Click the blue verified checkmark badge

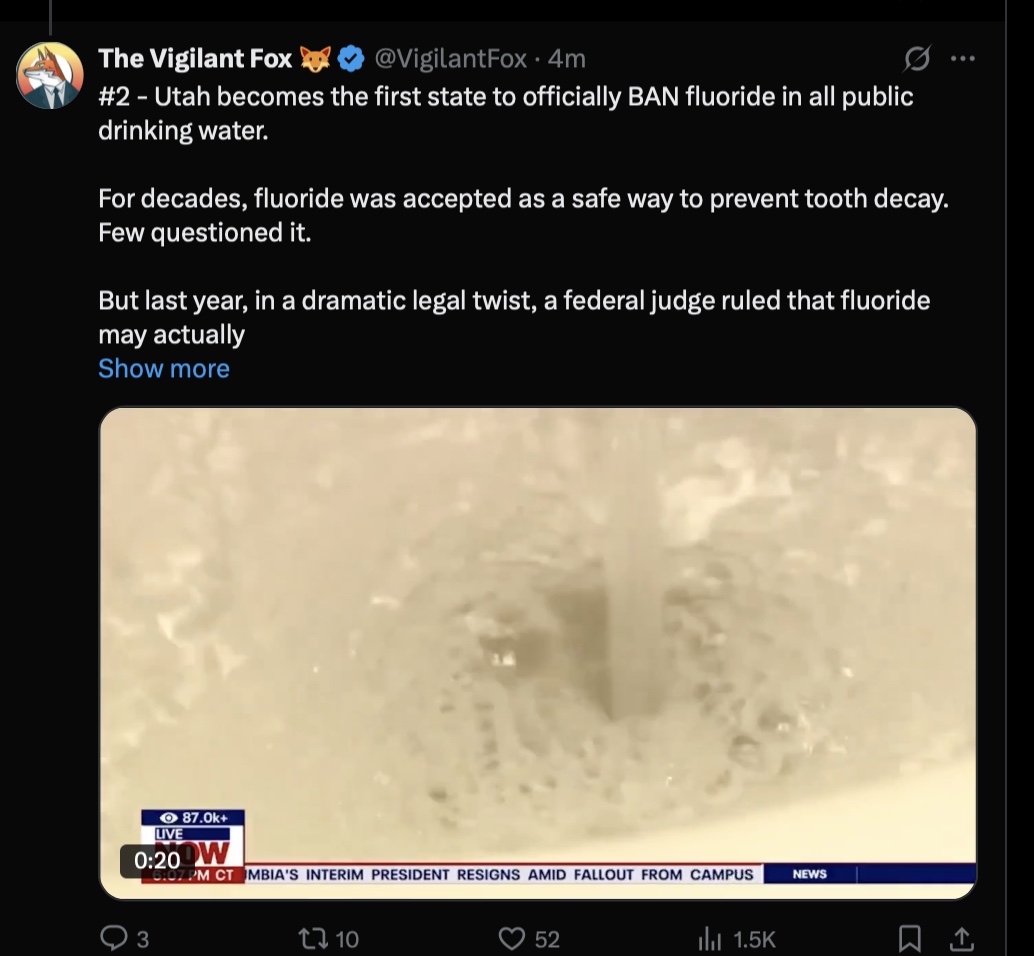(351, 59)
